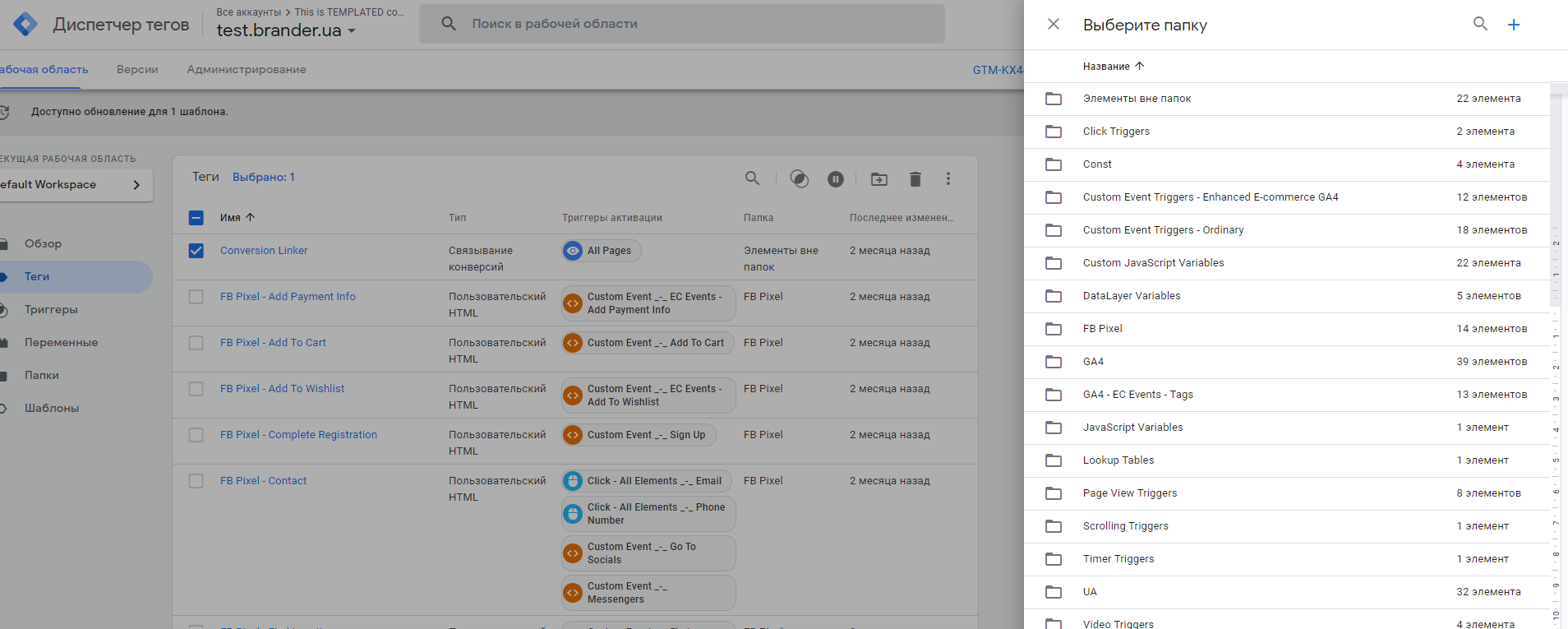Click the magnifier icon in tags table
The height and width of the screenshot is (629, 1568).
[x=752, y=178]
